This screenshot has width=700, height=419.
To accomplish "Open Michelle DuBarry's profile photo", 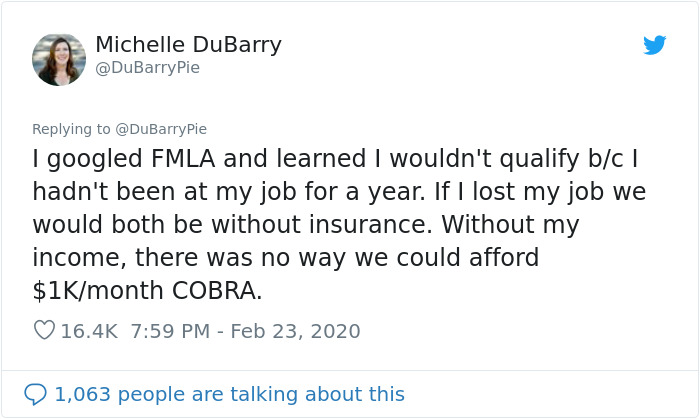I will 59,59.
